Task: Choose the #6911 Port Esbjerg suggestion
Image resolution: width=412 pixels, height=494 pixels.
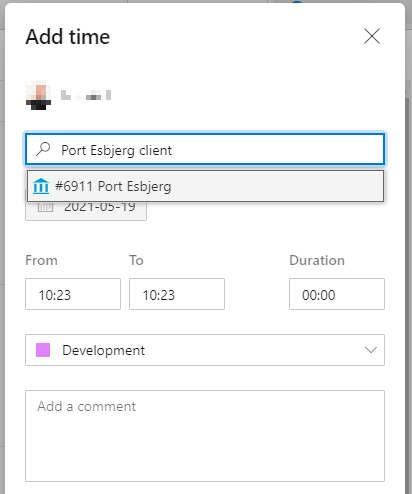Action: tap(205, 186)
